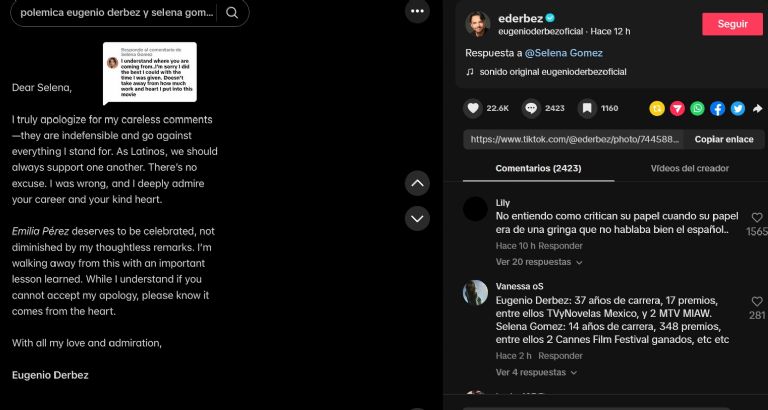Expand Ver 20 respuestas under Lily's comment

[x=539, y=262]
